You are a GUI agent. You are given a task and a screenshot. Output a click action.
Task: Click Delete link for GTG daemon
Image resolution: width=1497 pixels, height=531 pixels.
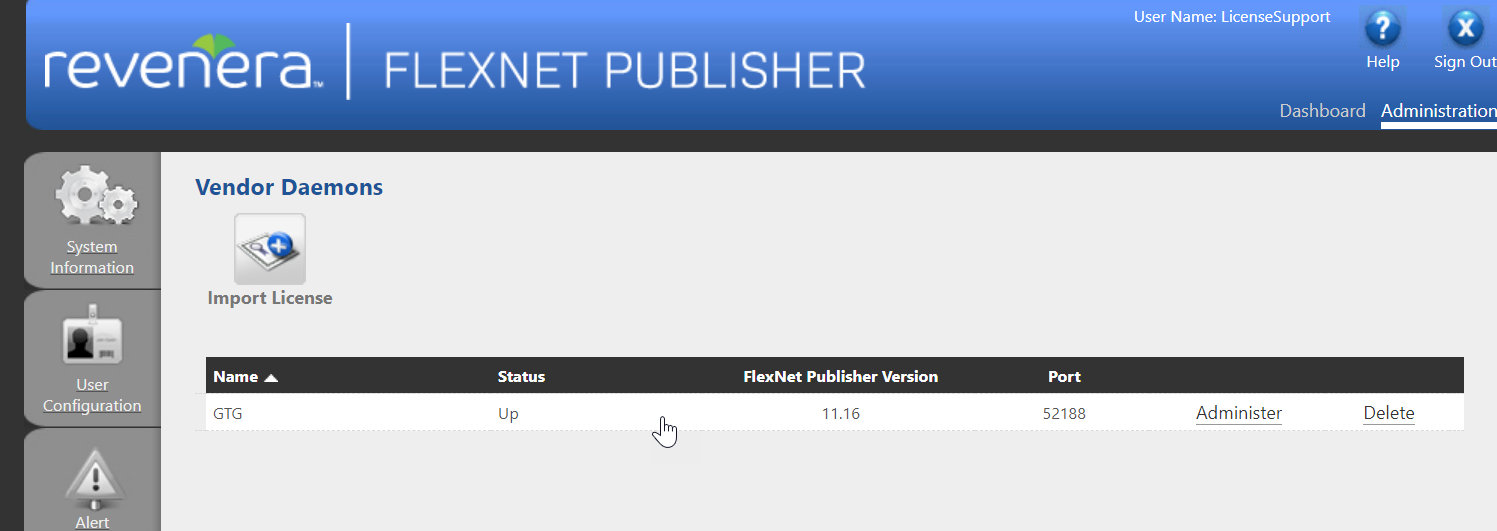coord(1389,413)
